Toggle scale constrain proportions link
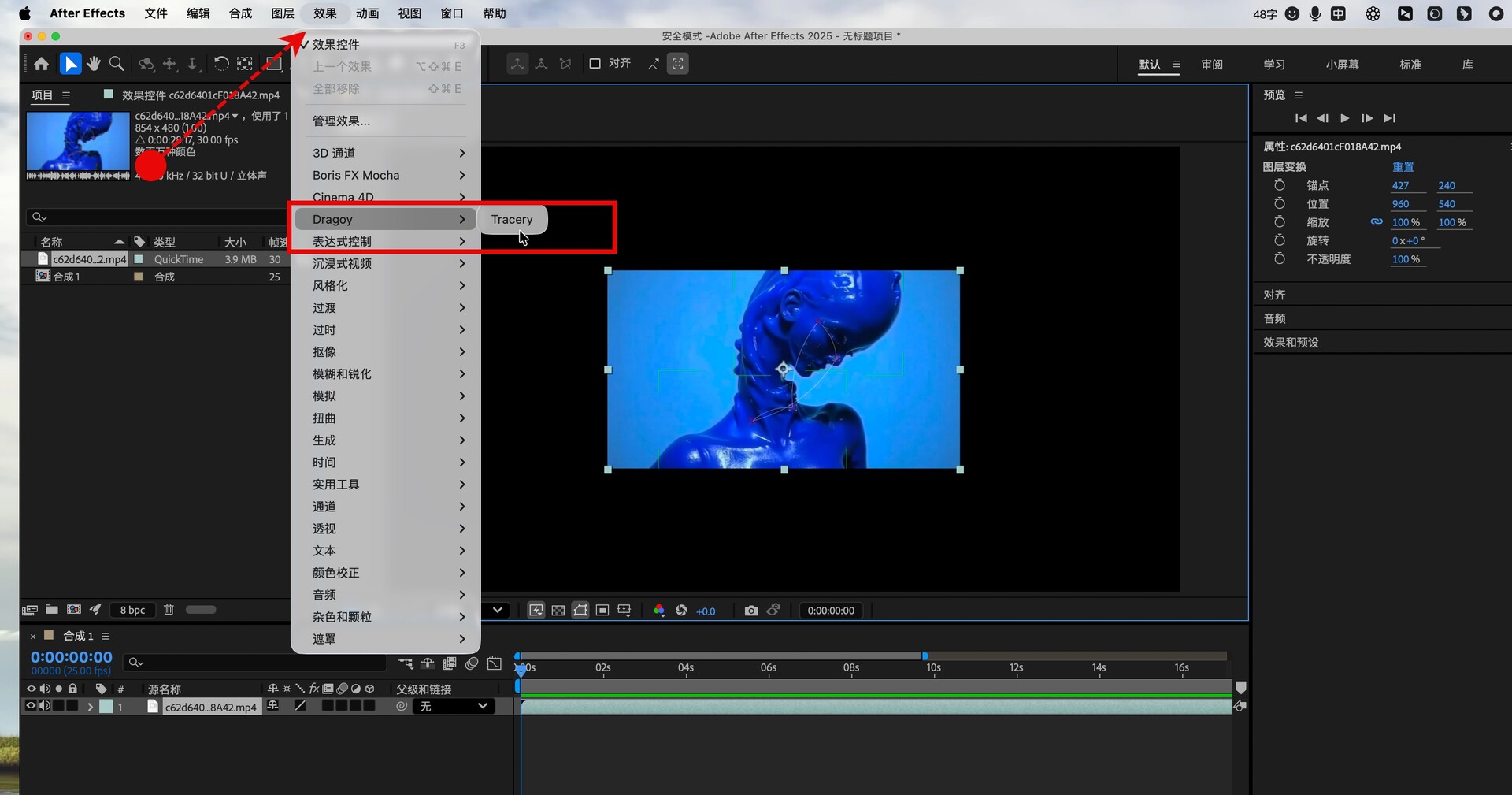 1377,222
